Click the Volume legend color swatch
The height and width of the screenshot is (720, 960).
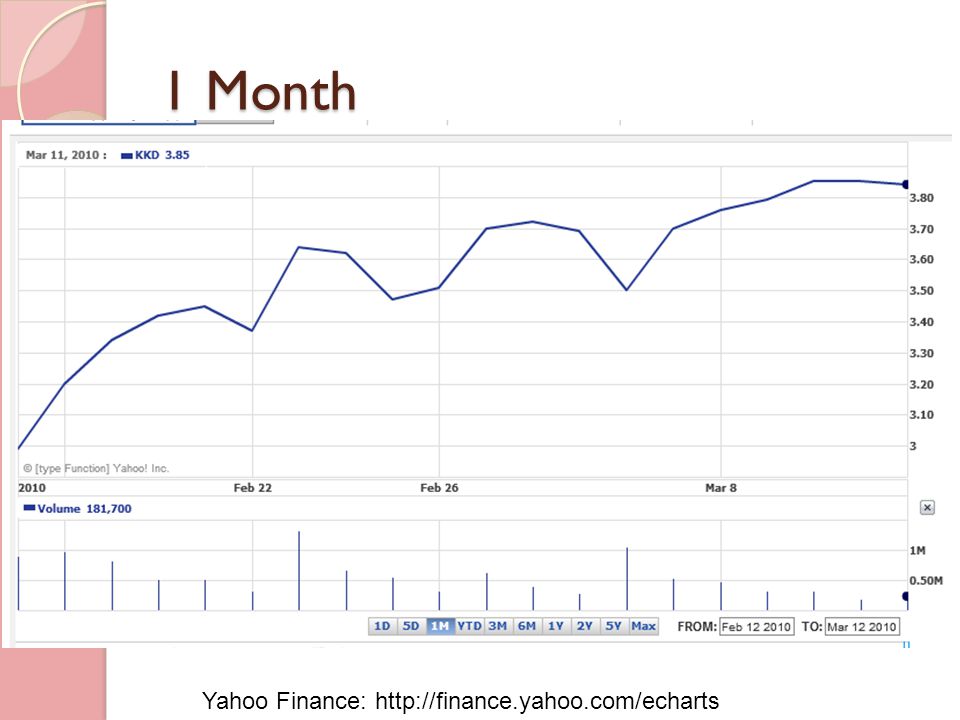pos(29,508)
